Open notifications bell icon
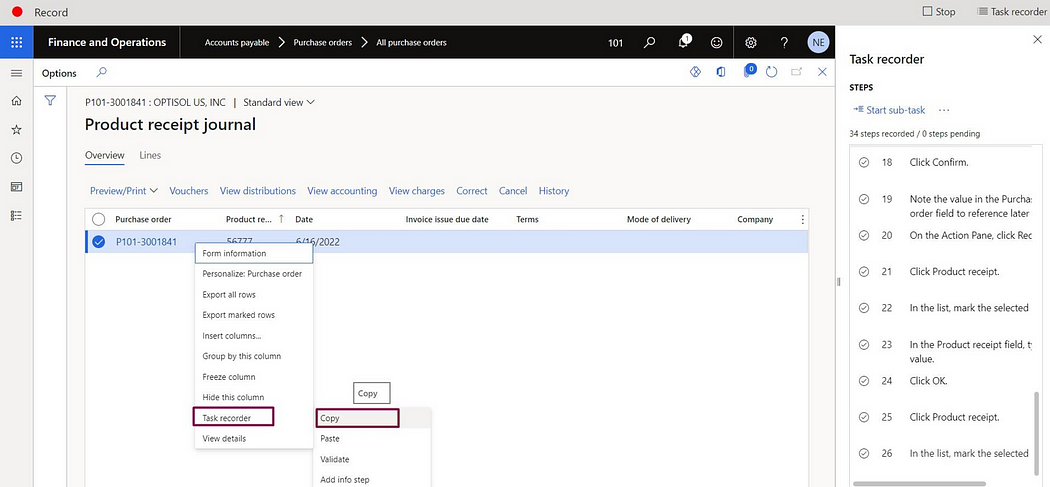The image size is (1050, 487). [x=684, y=42]
